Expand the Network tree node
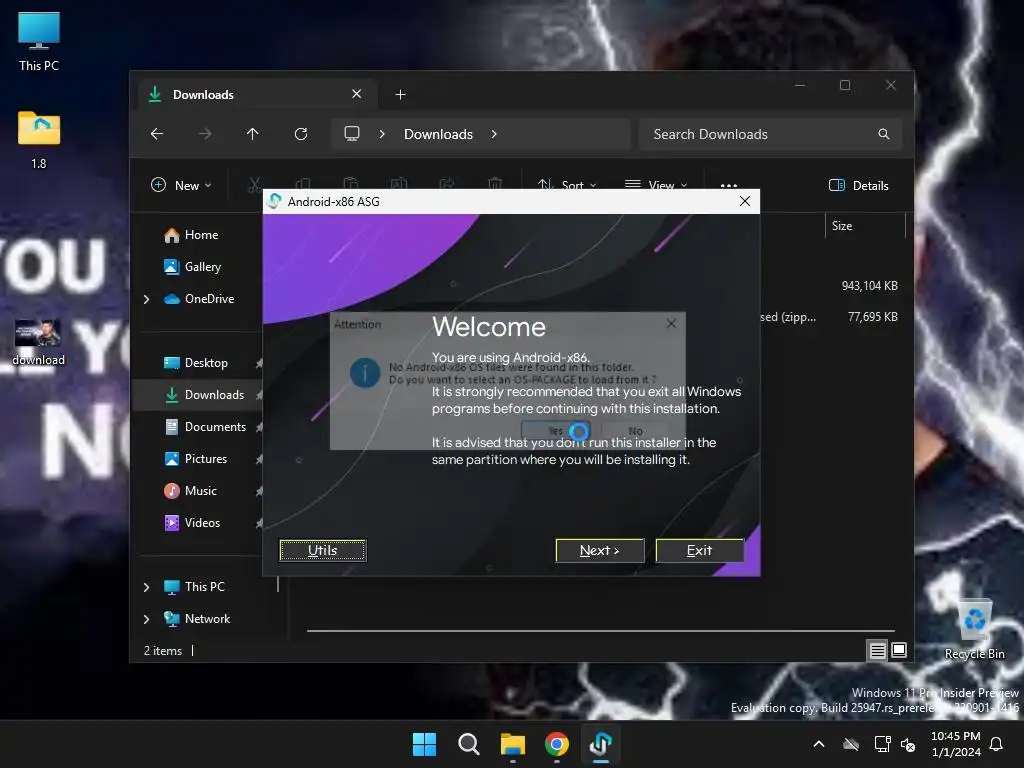 (x=146, y=619)
